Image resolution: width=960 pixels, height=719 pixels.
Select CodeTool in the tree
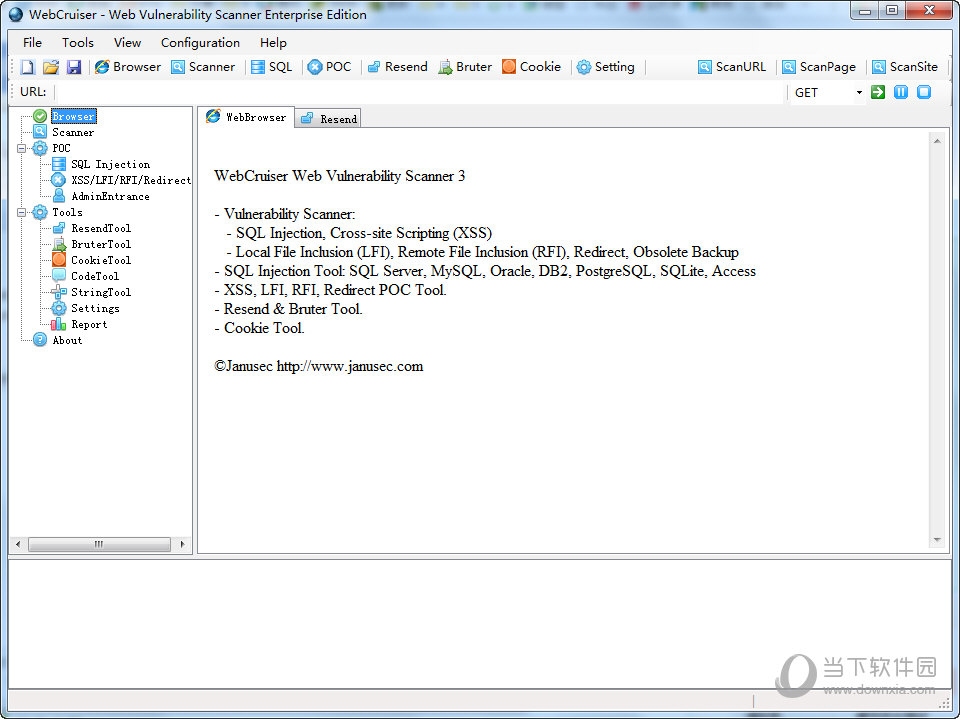coord(95,276)
